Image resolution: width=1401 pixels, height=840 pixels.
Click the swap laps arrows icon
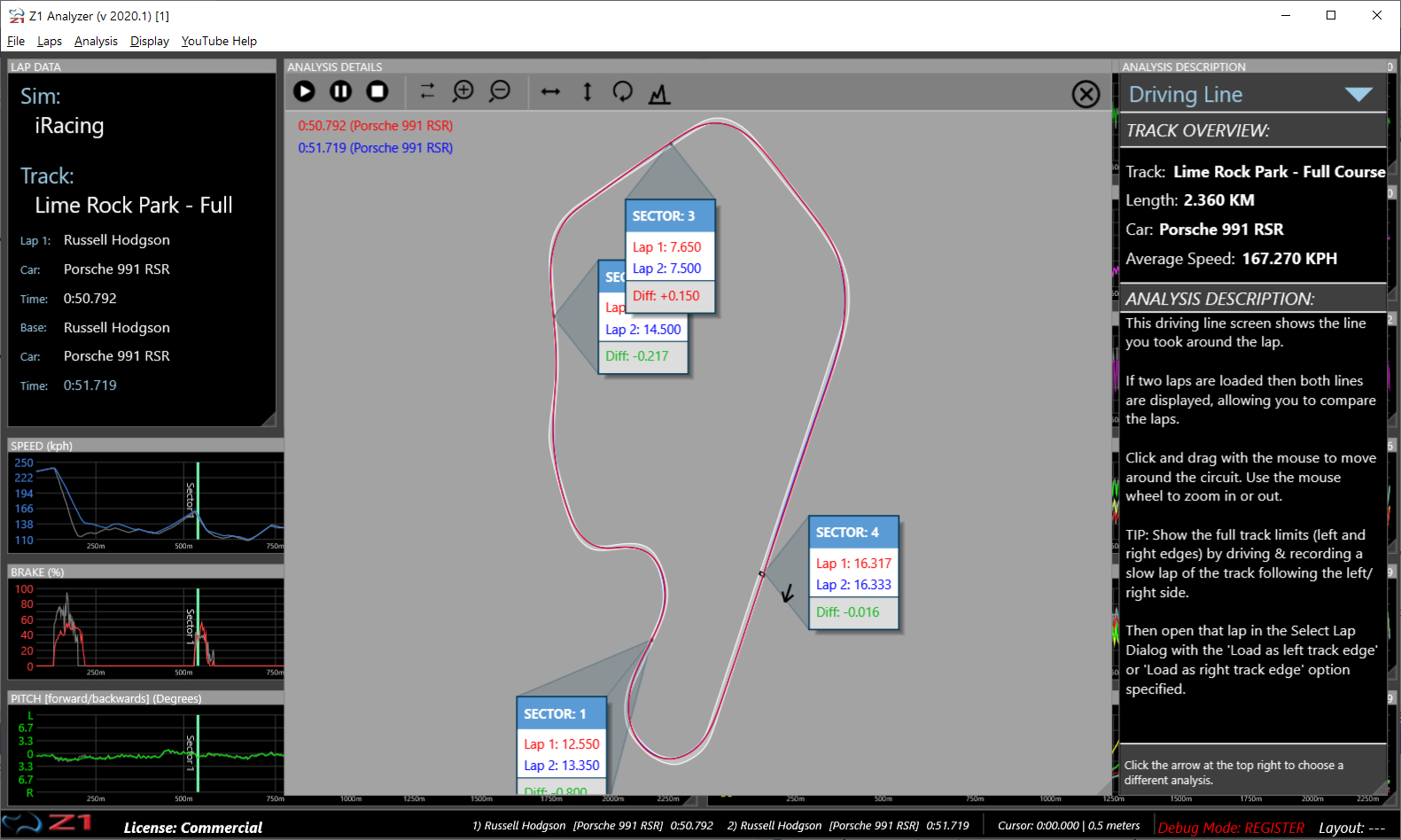pyautogui.click(x=427, y=91)
